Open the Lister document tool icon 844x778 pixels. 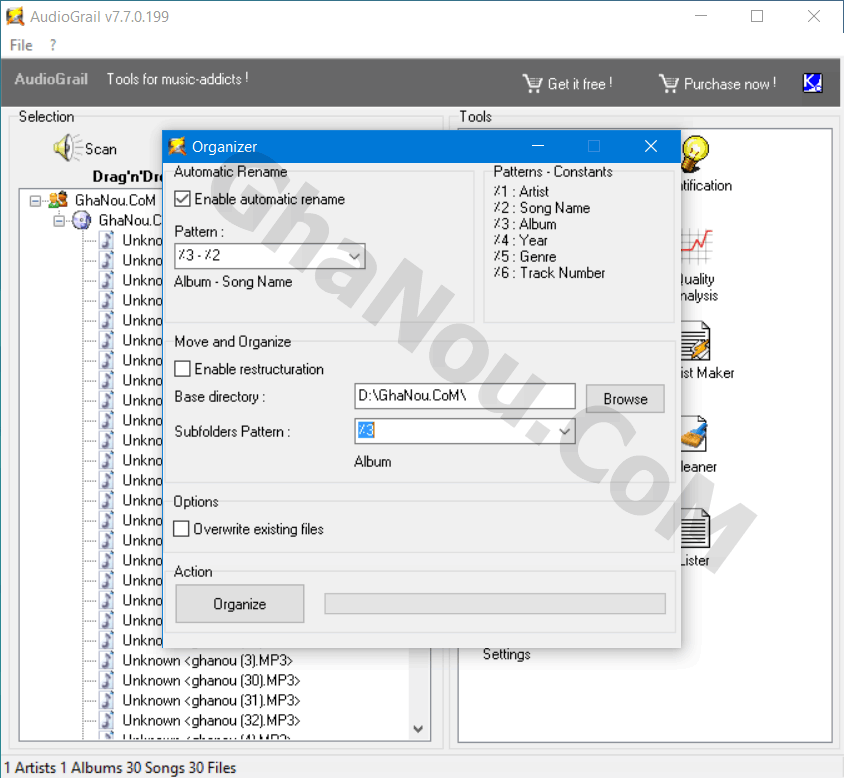pos(695,528)
